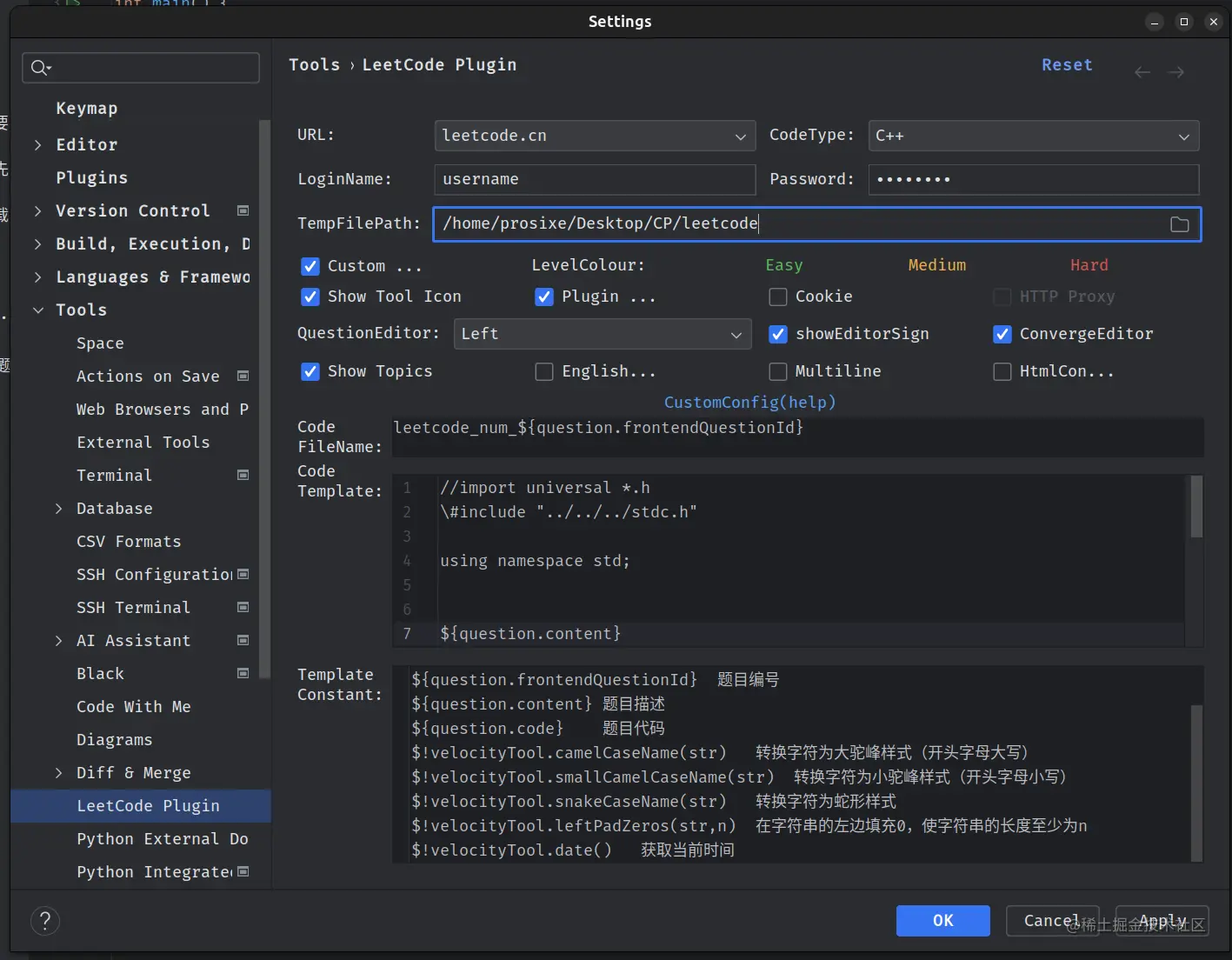Minimize the Settings window

coord(1155,22)
